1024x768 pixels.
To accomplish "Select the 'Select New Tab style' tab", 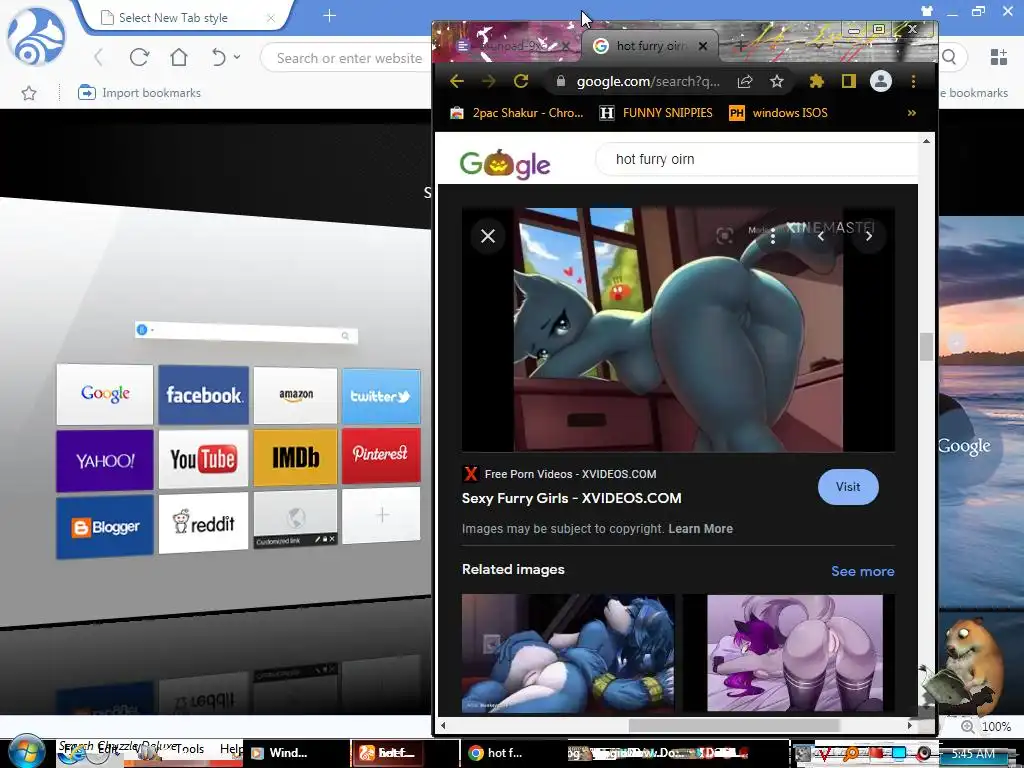I will pyautogui.click(x=173, y=18).
